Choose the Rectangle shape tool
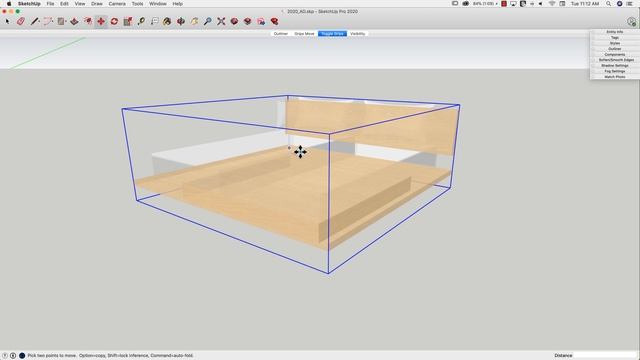640x360 pixels. tap(61, 21)
